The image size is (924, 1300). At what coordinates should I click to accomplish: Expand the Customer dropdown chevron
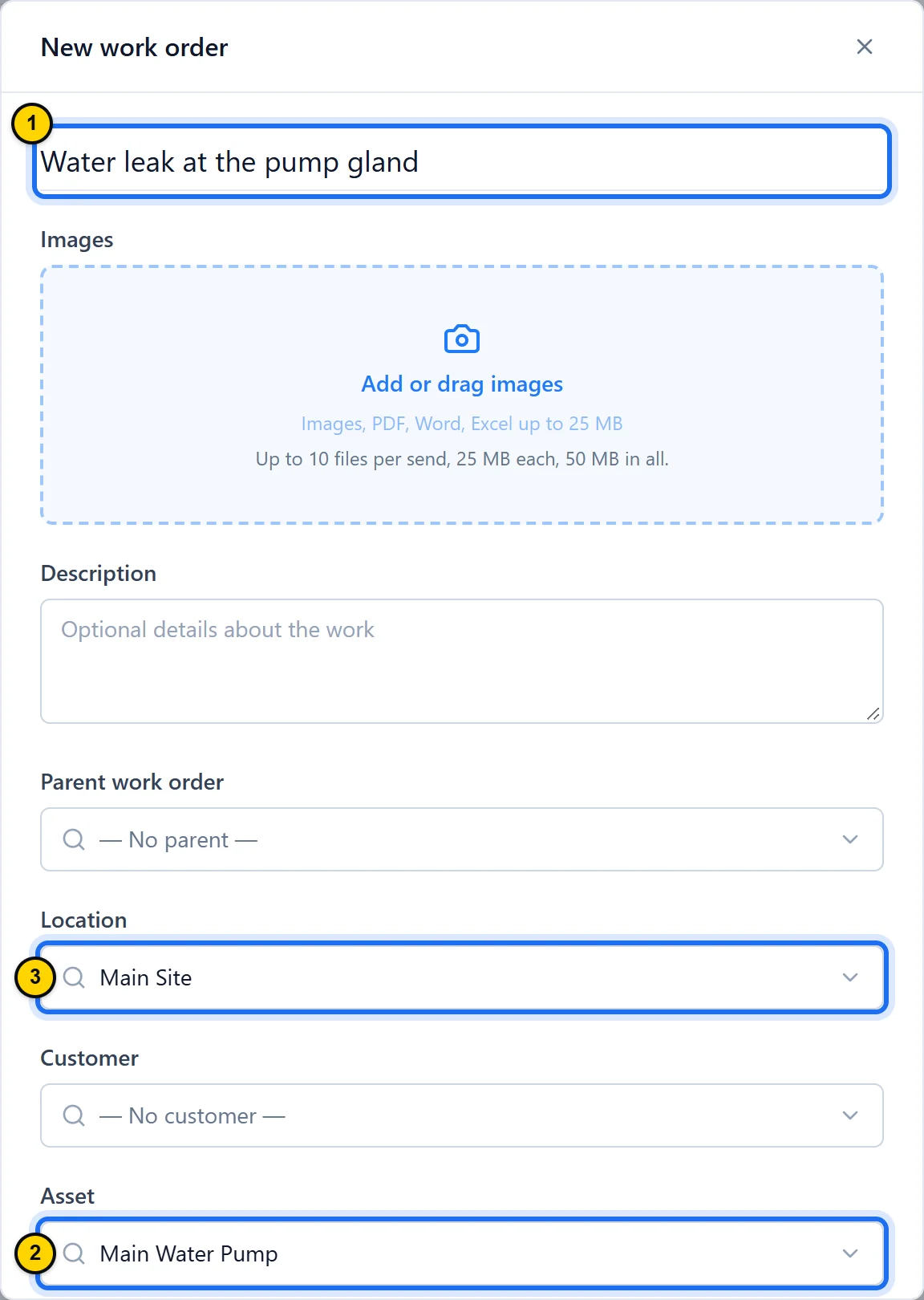(x=850, y=1115)
